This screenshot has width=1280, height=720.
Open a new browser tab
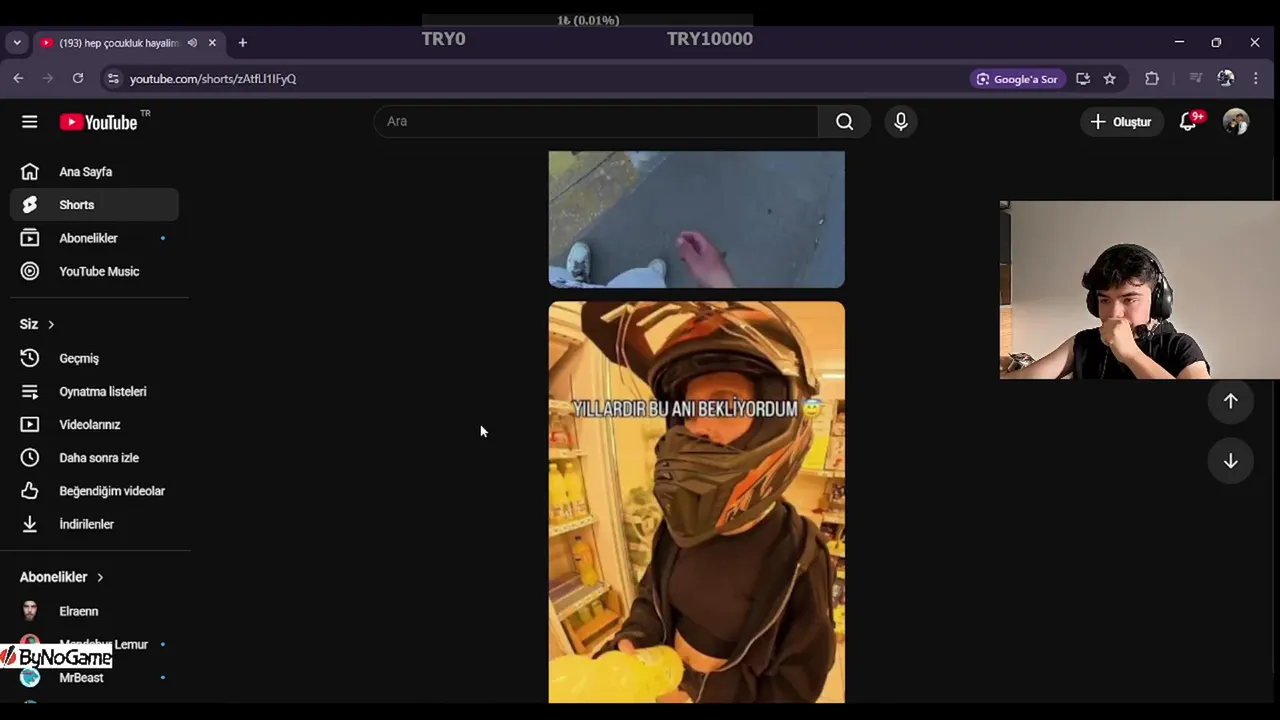coord(242,43)
